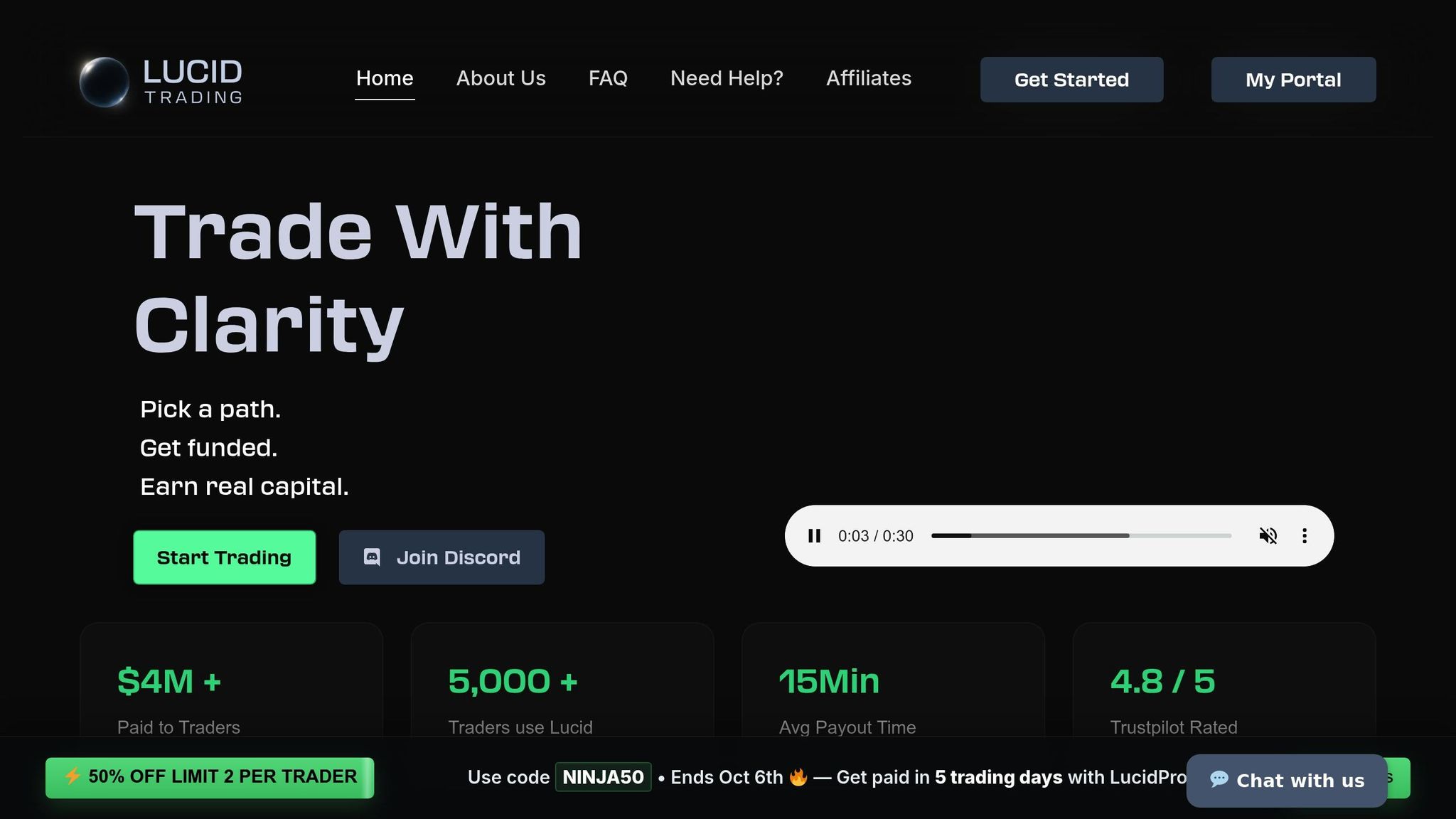
Task: Pause the video with the pause icon
Action: point(814,536)
